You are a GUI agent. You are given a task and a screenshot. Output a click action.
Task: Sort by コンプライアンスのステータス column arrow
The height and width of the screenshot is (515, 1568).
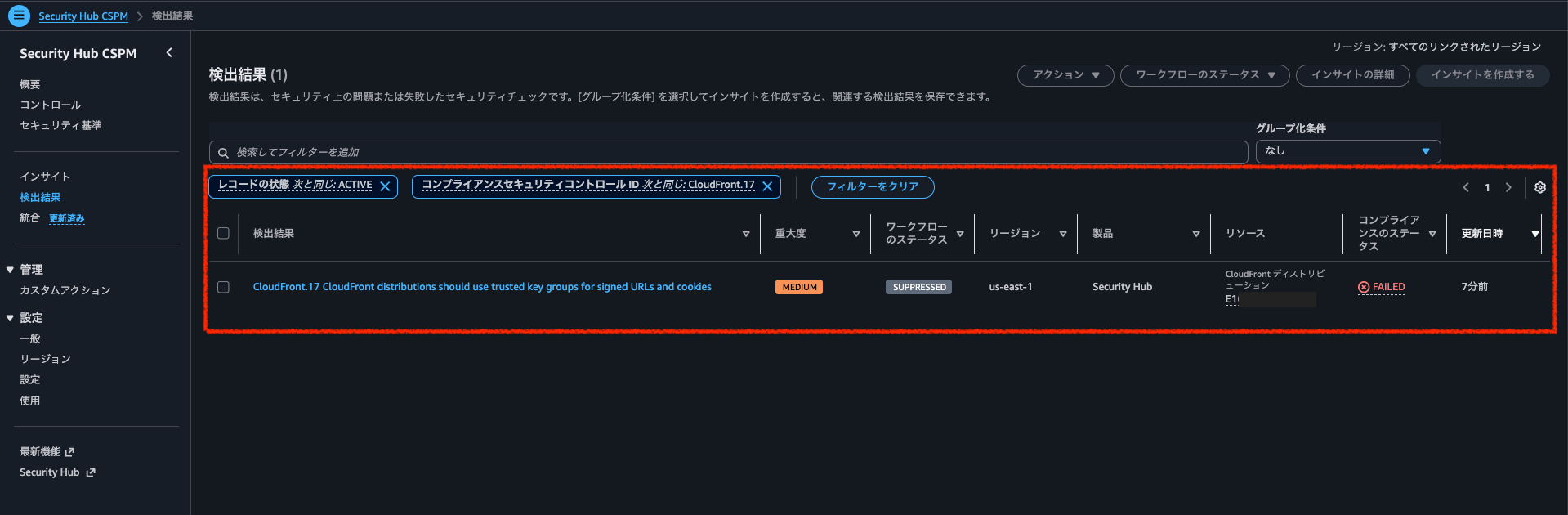(1432, 234)
